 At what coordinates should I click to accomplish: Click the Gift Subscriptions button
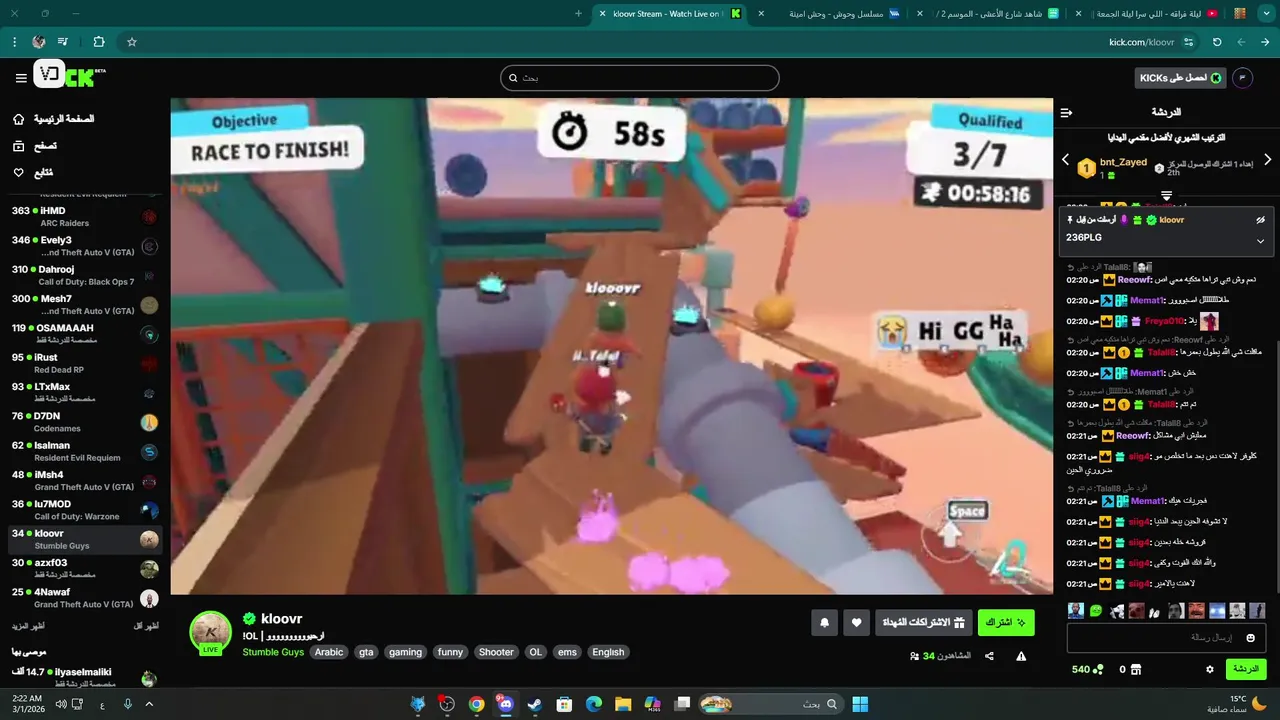[923, 622]
